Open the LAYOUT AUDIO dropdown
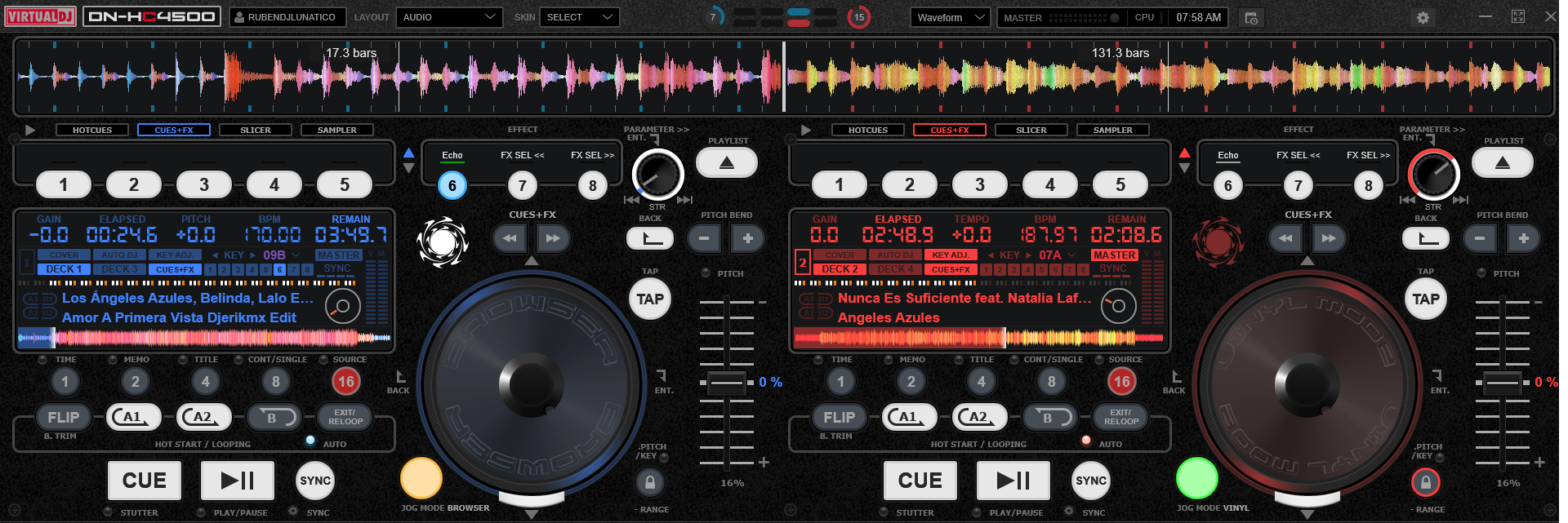The height and width of the screenshot is (523, 1568). (x=449, y=17)
